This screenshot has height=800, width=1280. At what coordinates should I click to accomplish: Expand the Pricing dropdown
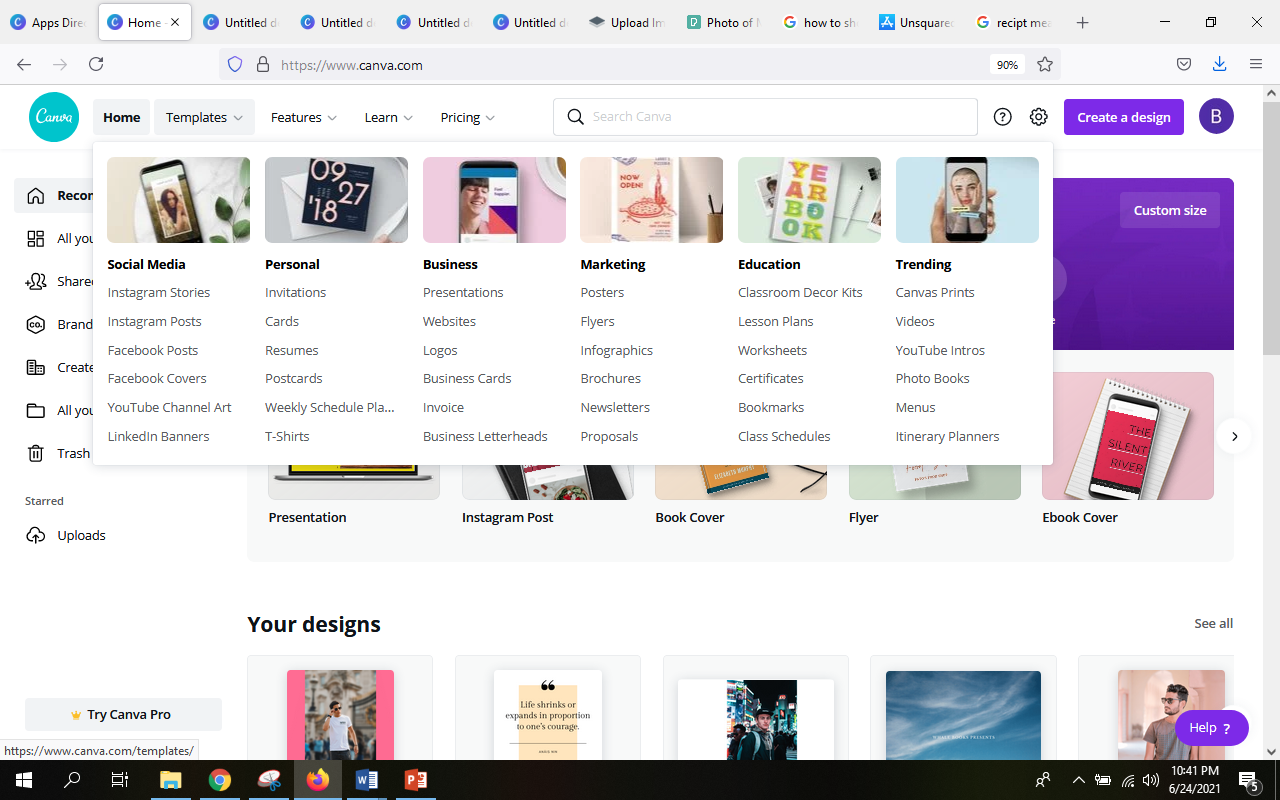468,117
